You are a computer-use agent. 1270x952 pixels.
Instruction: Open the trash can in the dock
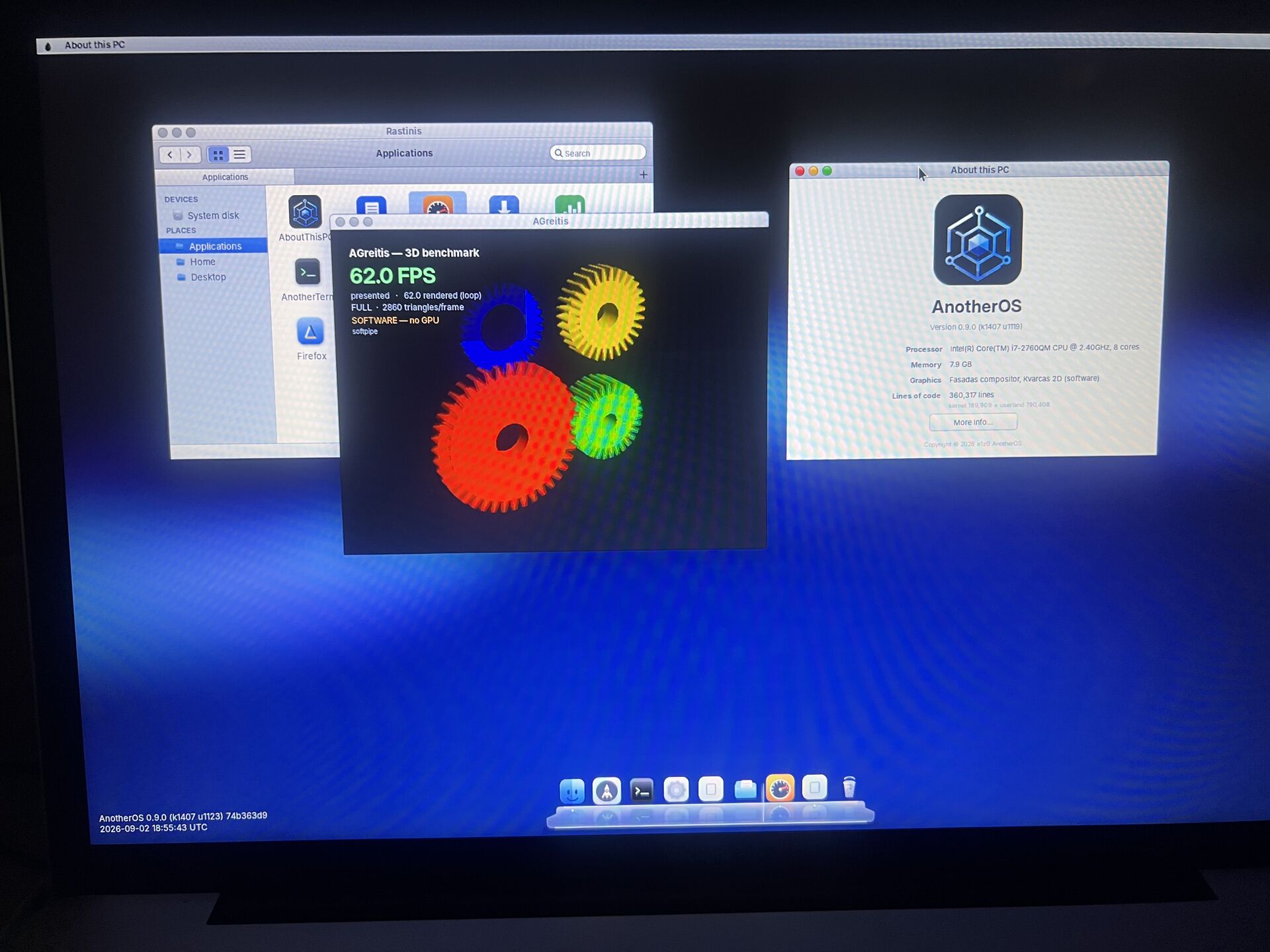[849, 787]
